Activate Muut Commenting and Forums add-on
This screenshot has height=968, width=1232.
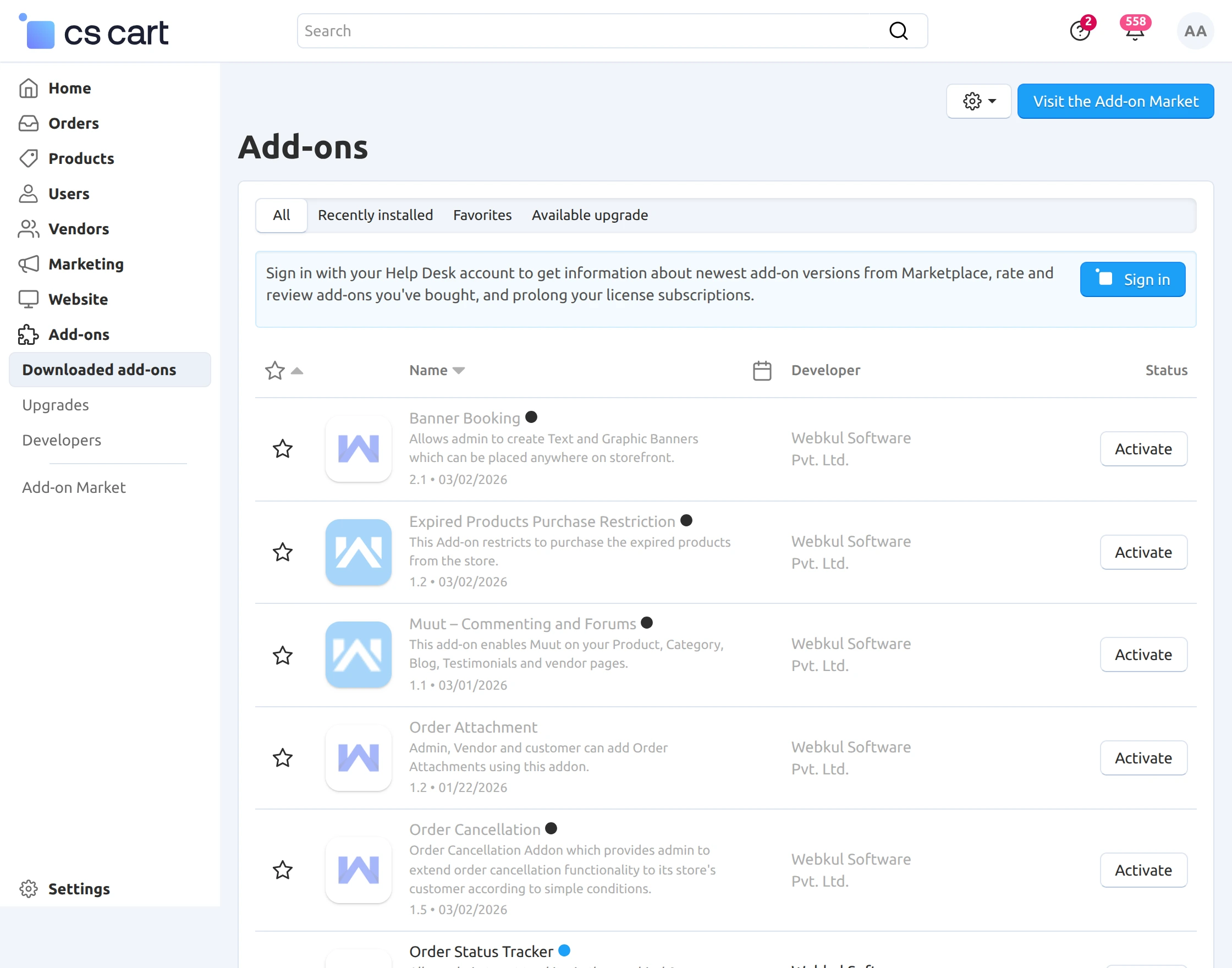[1143, 654]
